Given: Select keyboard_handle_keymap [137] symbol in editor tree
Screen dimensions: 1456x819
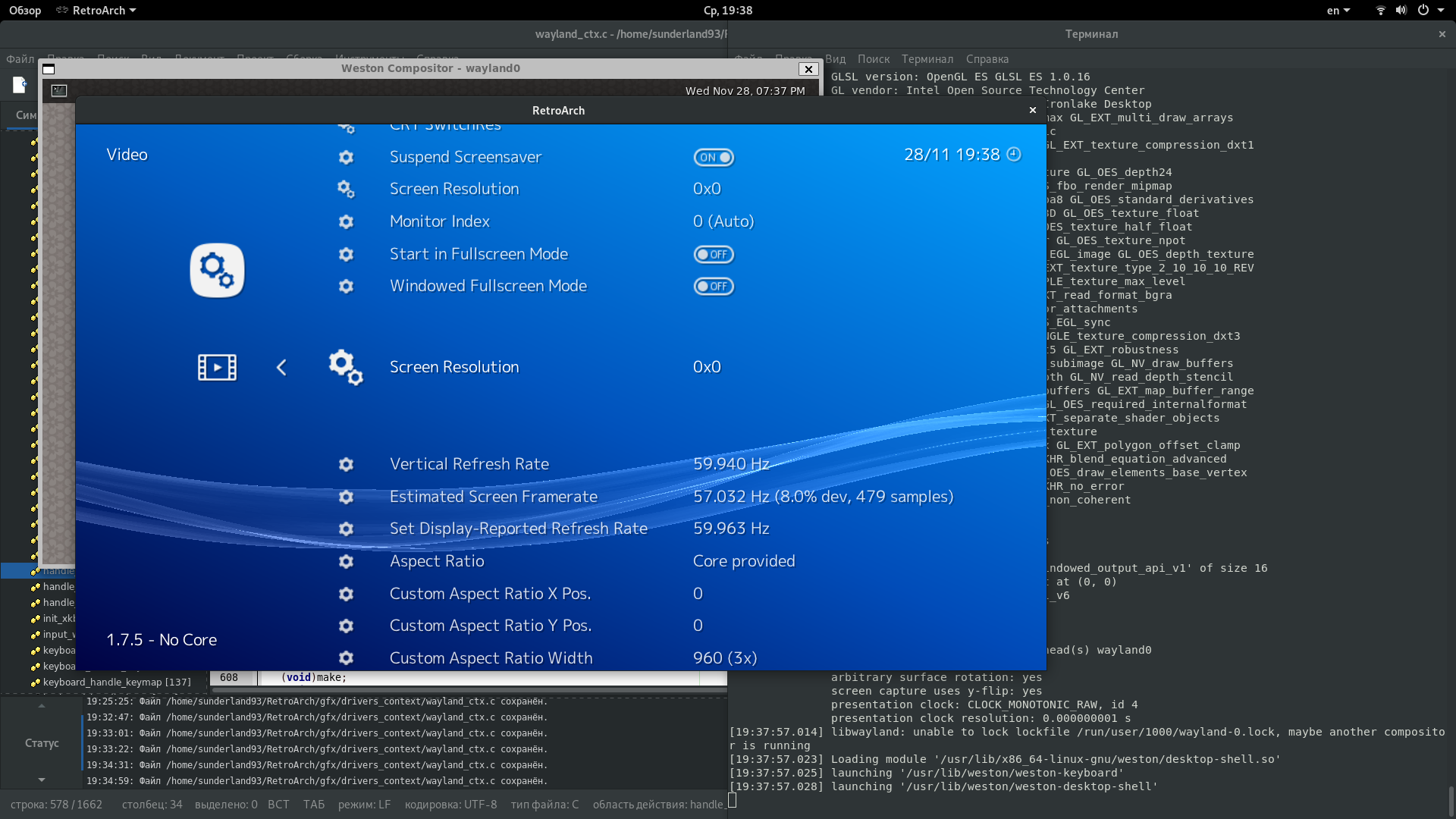Looking at the screenshot, I should tap(117, 682).
